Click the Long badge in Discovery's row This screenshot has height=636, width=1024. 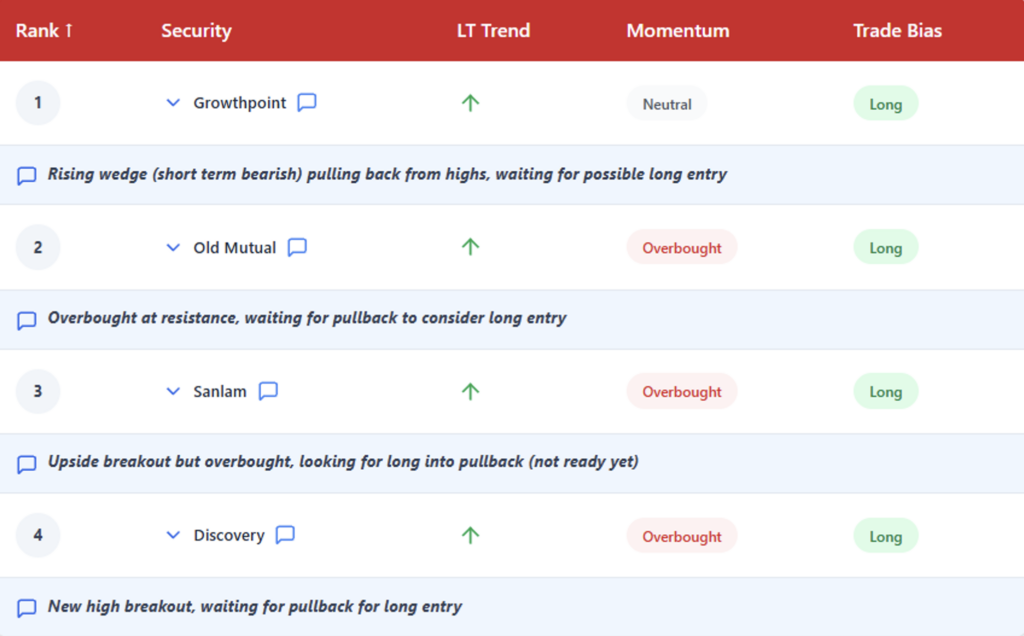click(885, 536)
